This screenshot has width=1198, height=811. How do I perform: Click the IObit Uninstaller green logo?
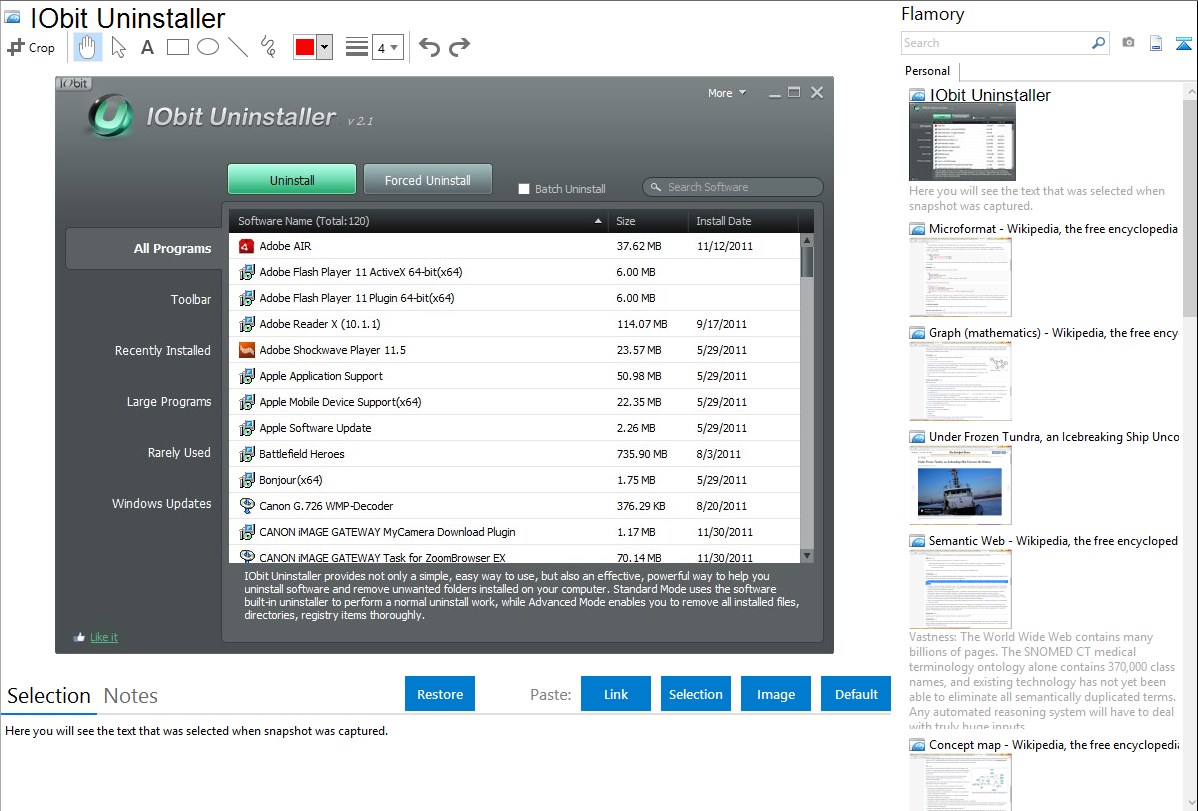point(110,116)
